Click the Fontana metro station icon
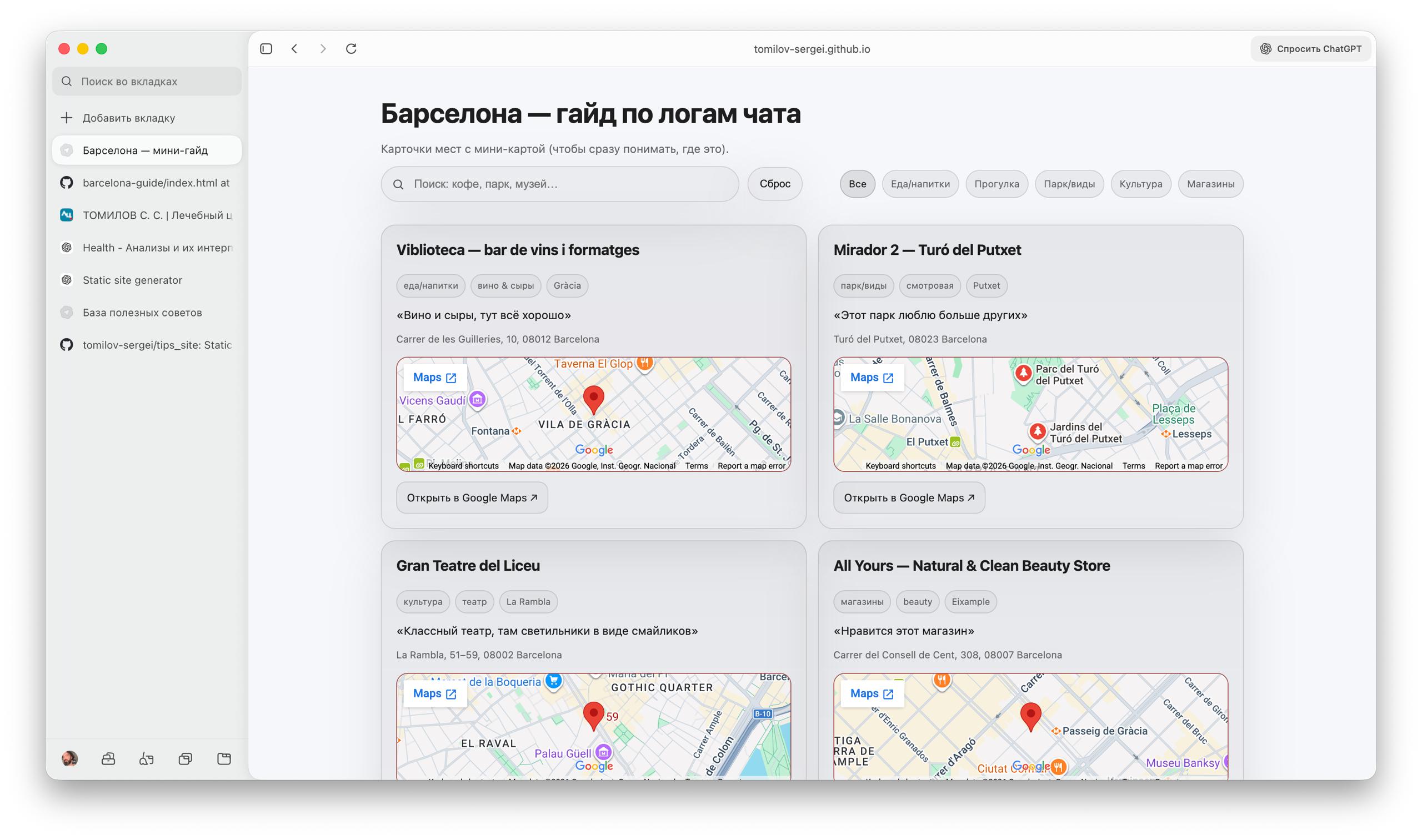 (517, 431)
